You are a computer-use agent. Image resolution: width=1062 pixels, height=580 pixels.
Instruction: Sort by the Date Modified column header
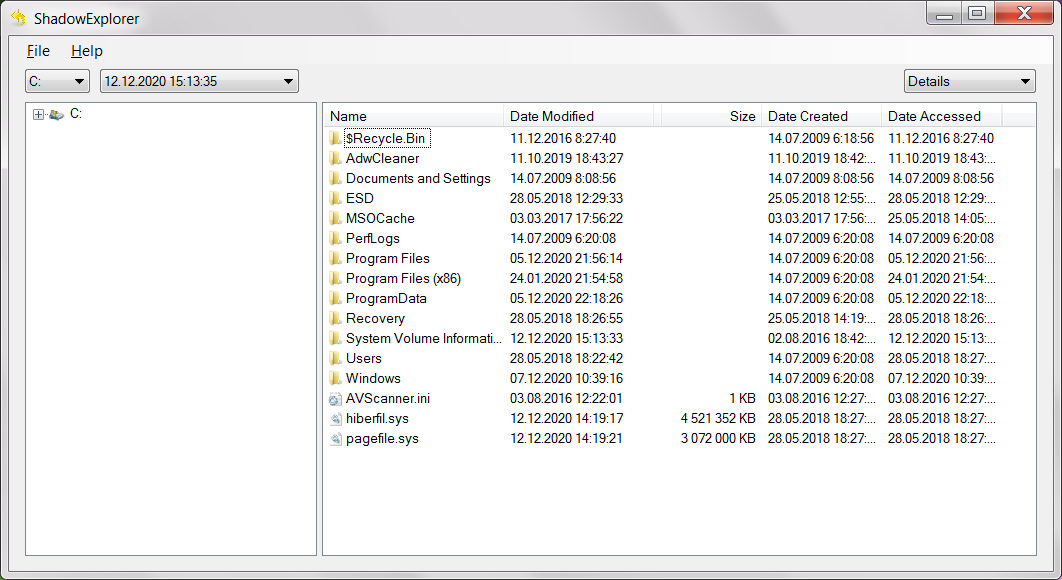pyautogui.click(x=580, y=116)
